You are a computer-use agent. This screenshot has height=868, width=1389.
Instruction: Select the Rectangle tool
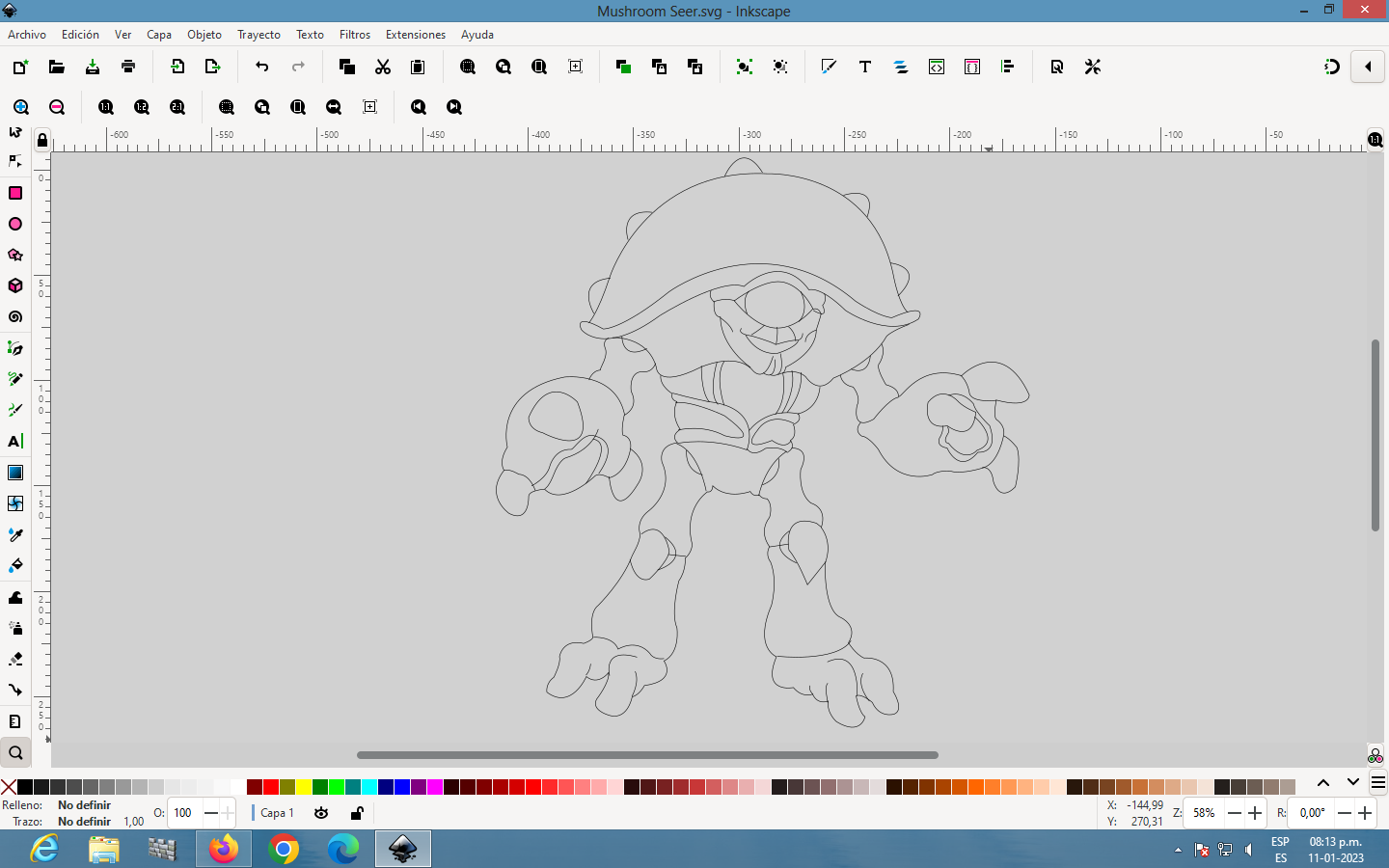point(15,193)
